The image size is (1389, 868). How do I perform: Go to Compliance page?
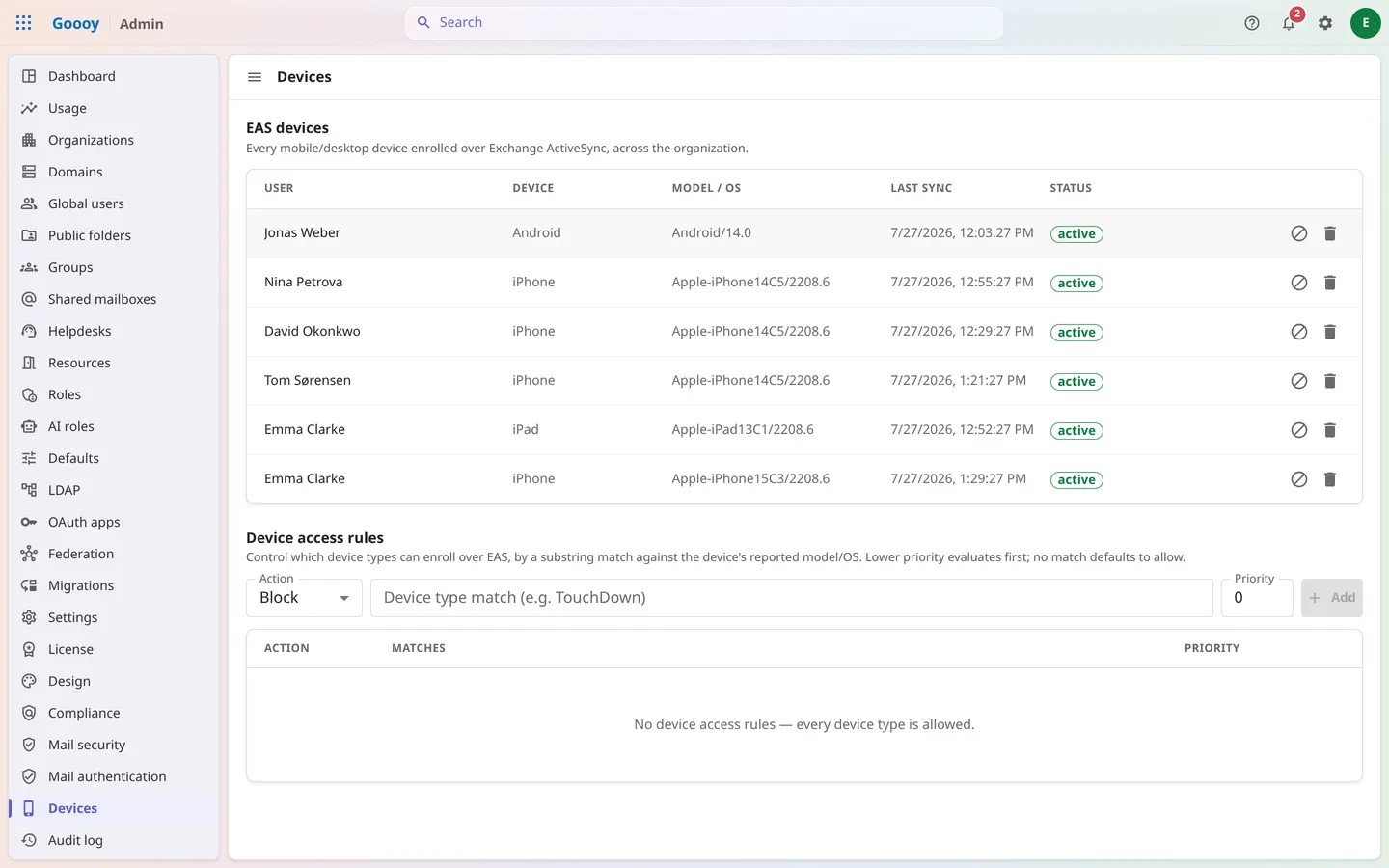click(114, 713)
